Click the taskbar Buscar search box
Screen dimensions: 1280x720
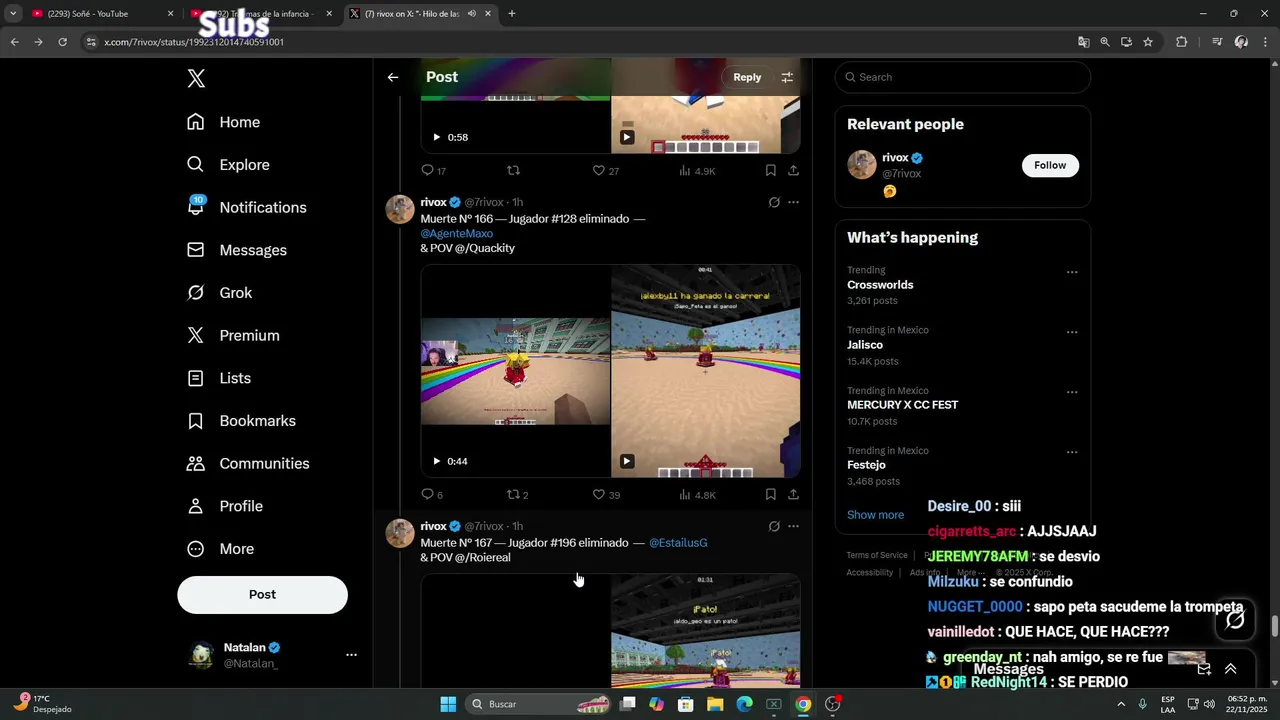(x=540, y=704)
